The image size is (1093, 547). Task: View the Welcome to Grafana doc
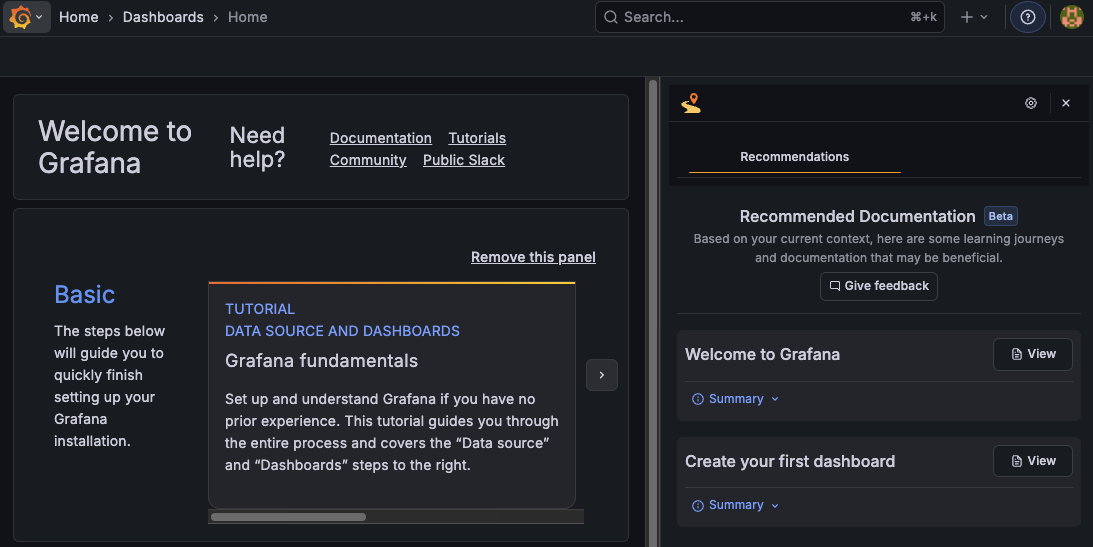[x=1032, y=354]
